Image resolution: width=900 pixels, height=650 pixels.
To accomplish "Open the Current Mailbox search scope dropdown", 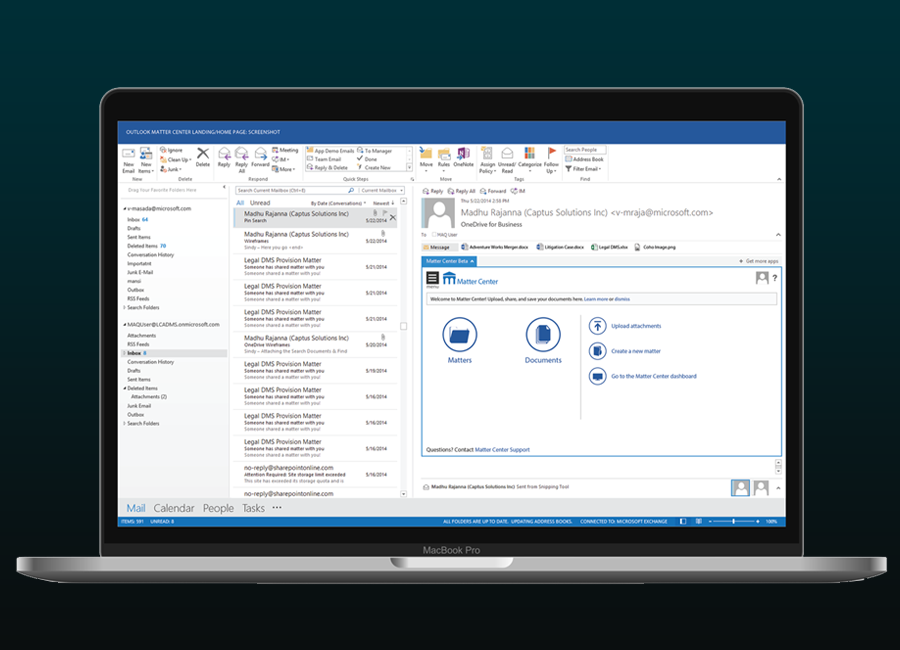I will [382, 190].
